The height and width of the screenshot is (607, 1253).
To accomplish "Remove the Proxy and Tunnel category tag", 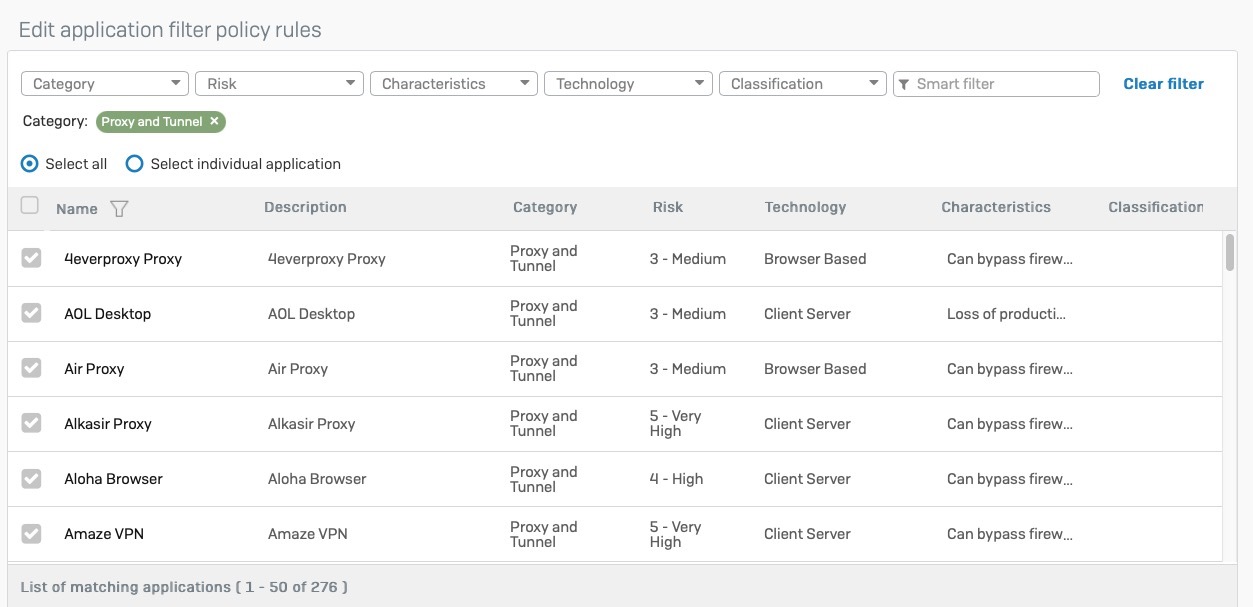I will [x=214, y=122].
